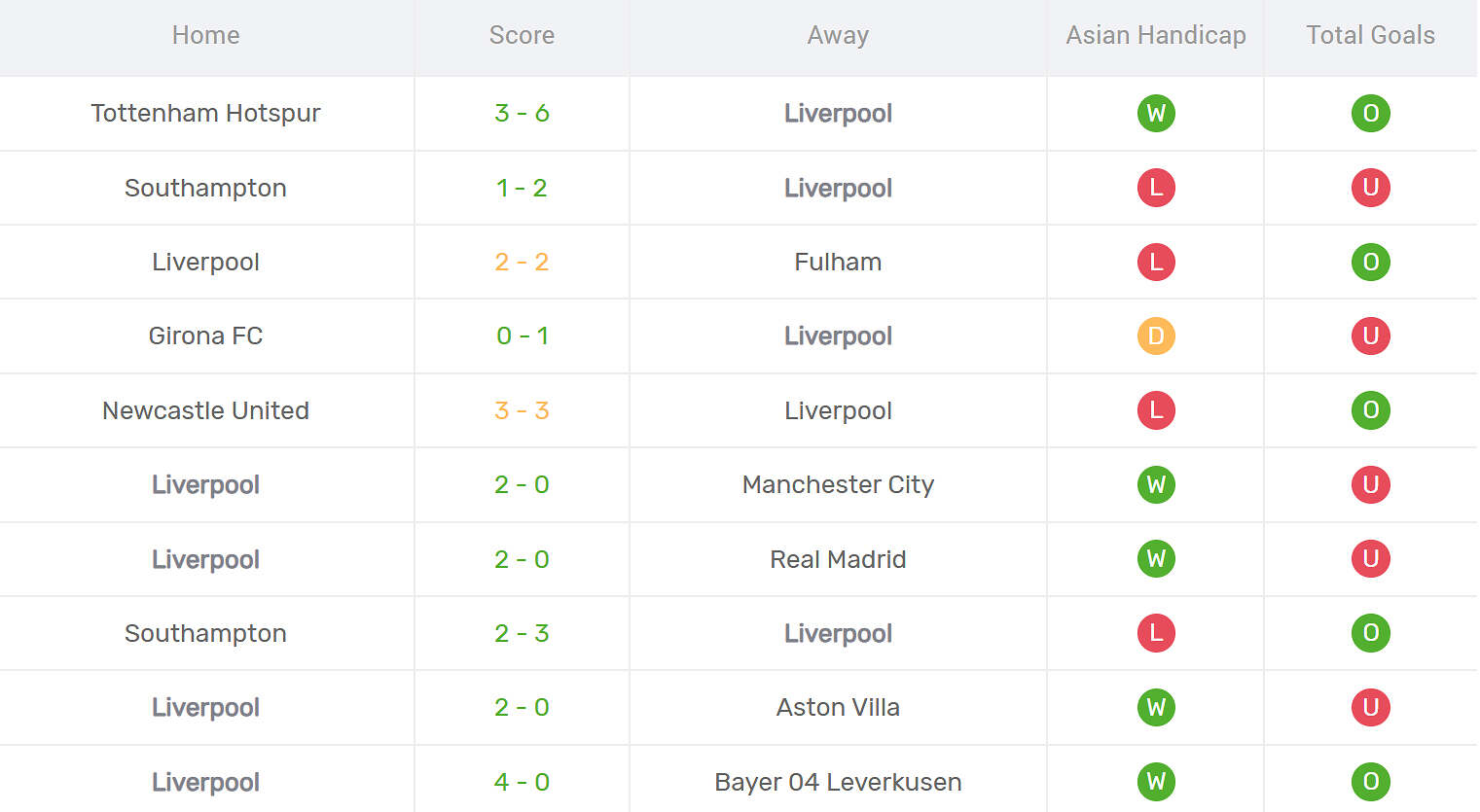The width and height of the screenshot is (1480, 812).
Task: Open the Manchester City team link
Action: click(x=838, y=484)
